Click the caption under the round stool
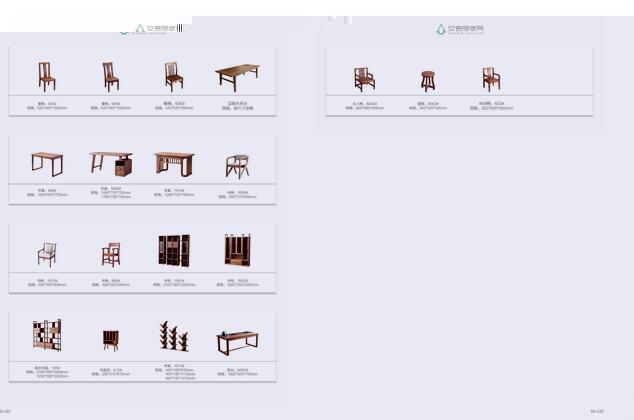Viewport: 634px width, 420px height. point(428,105)
